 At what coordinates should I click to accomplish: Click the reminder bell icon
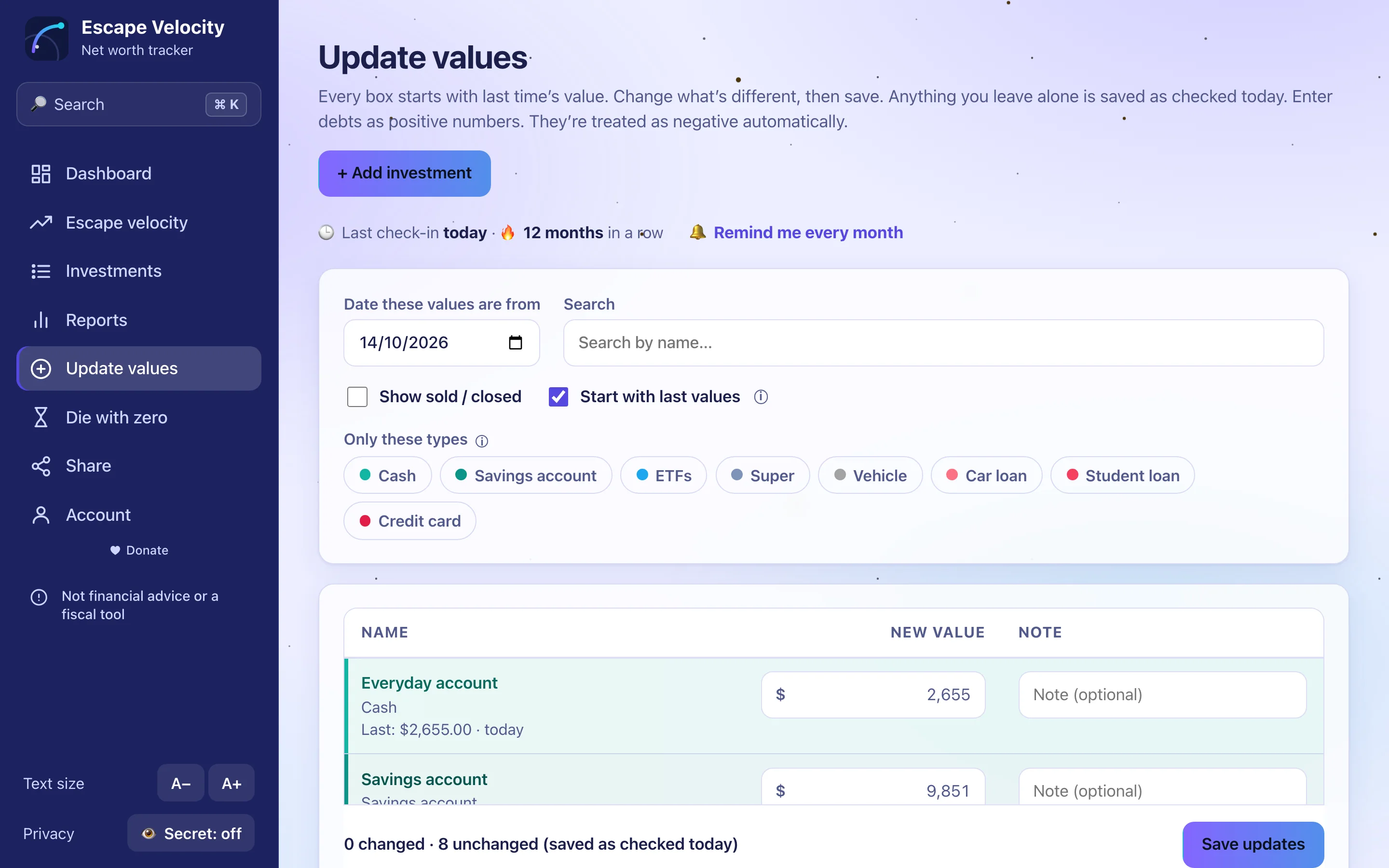click(x=697, y=232)
